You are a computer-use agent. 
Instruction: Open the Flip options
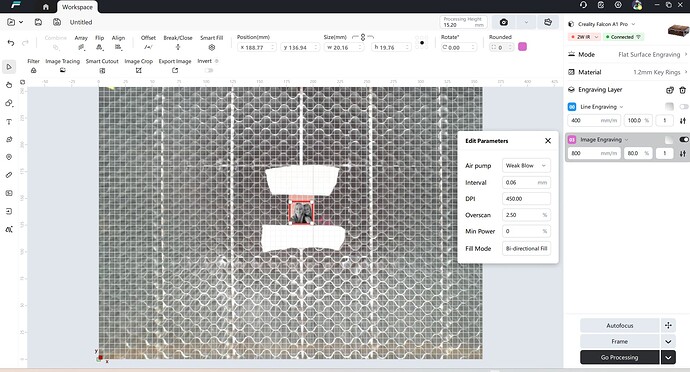click(x=99, y=43)
